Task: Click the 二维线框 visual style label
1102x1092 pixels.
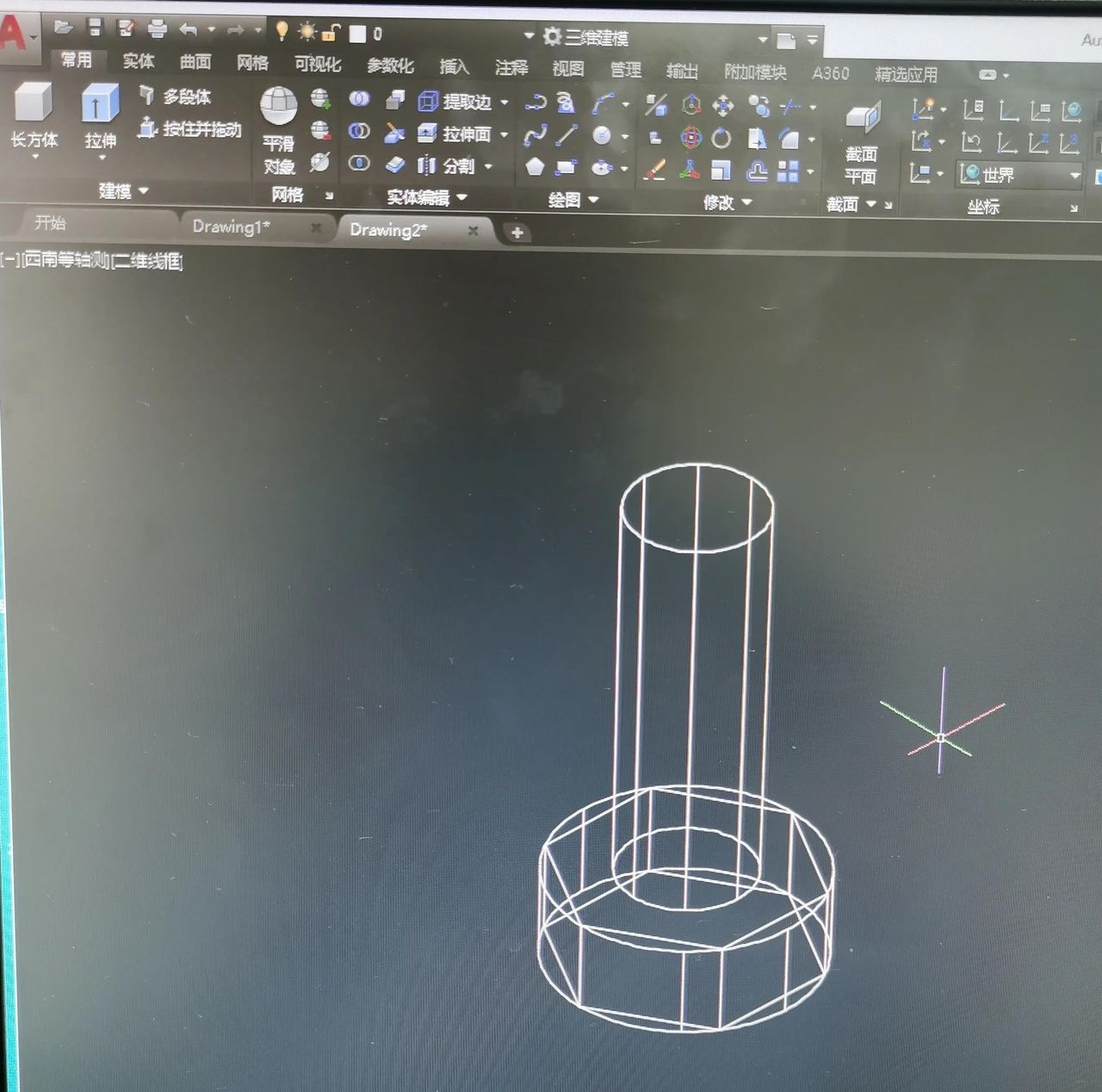Action: (x=148, y=261)
